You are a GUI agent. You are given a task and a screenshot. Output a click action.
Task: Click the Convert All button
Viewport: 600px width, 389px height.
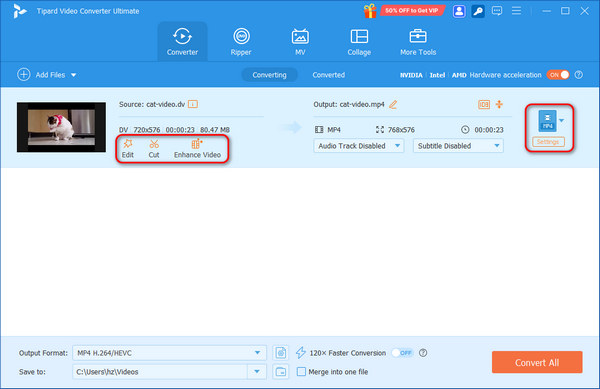(x=537, y=362)
